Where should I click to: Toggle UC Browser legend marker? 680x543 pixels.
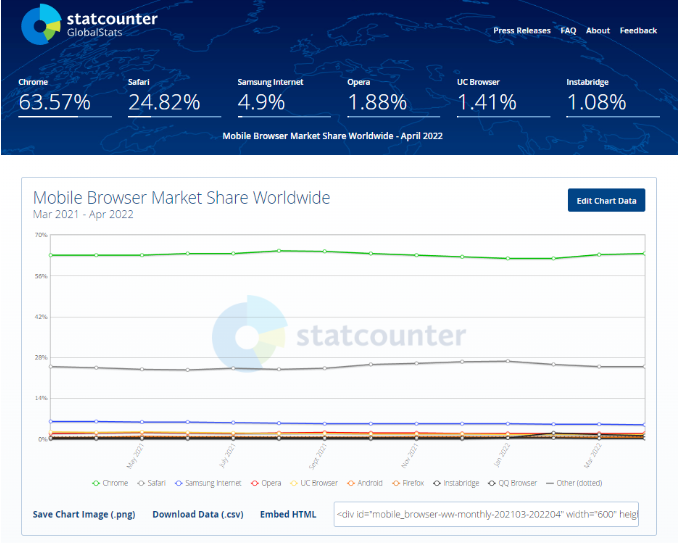pyautogui.click(x=314, y=483)
